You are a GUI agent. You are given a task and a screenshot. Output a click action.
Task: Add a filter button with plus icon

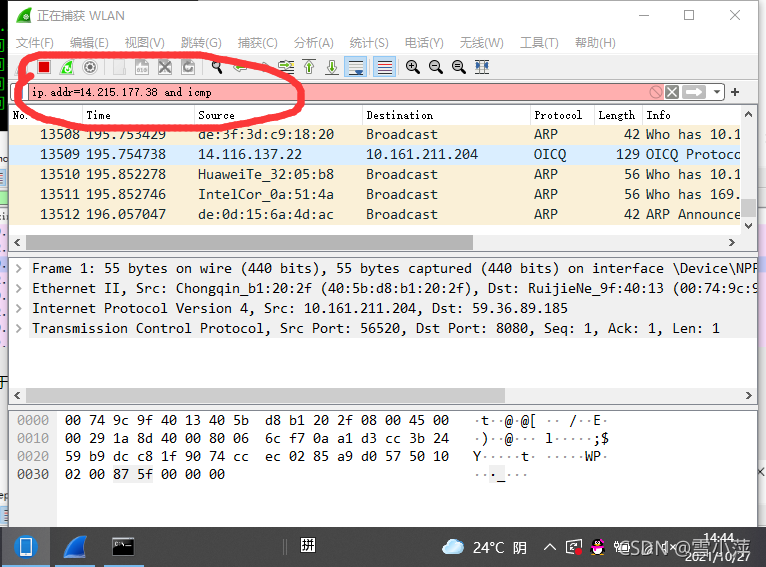(735, 92)
